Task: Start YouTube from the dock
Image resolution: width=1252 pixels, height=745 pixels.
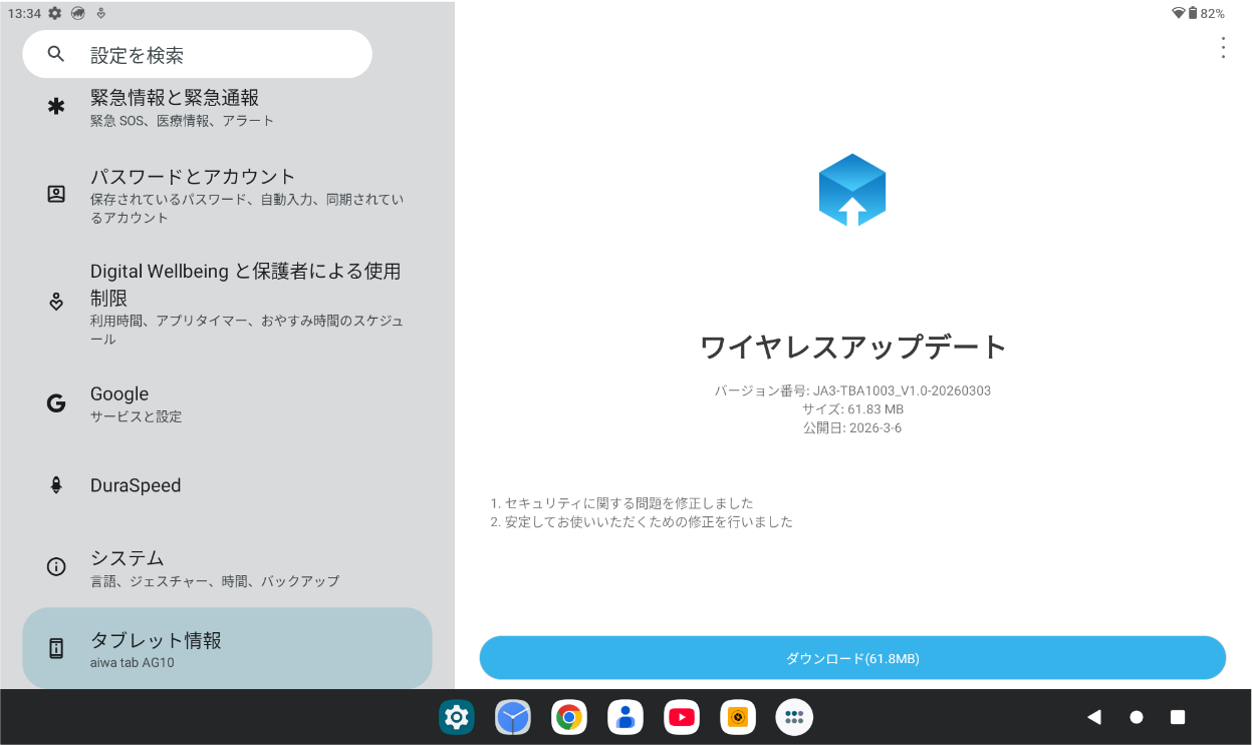Action: [x=682, y=717]
